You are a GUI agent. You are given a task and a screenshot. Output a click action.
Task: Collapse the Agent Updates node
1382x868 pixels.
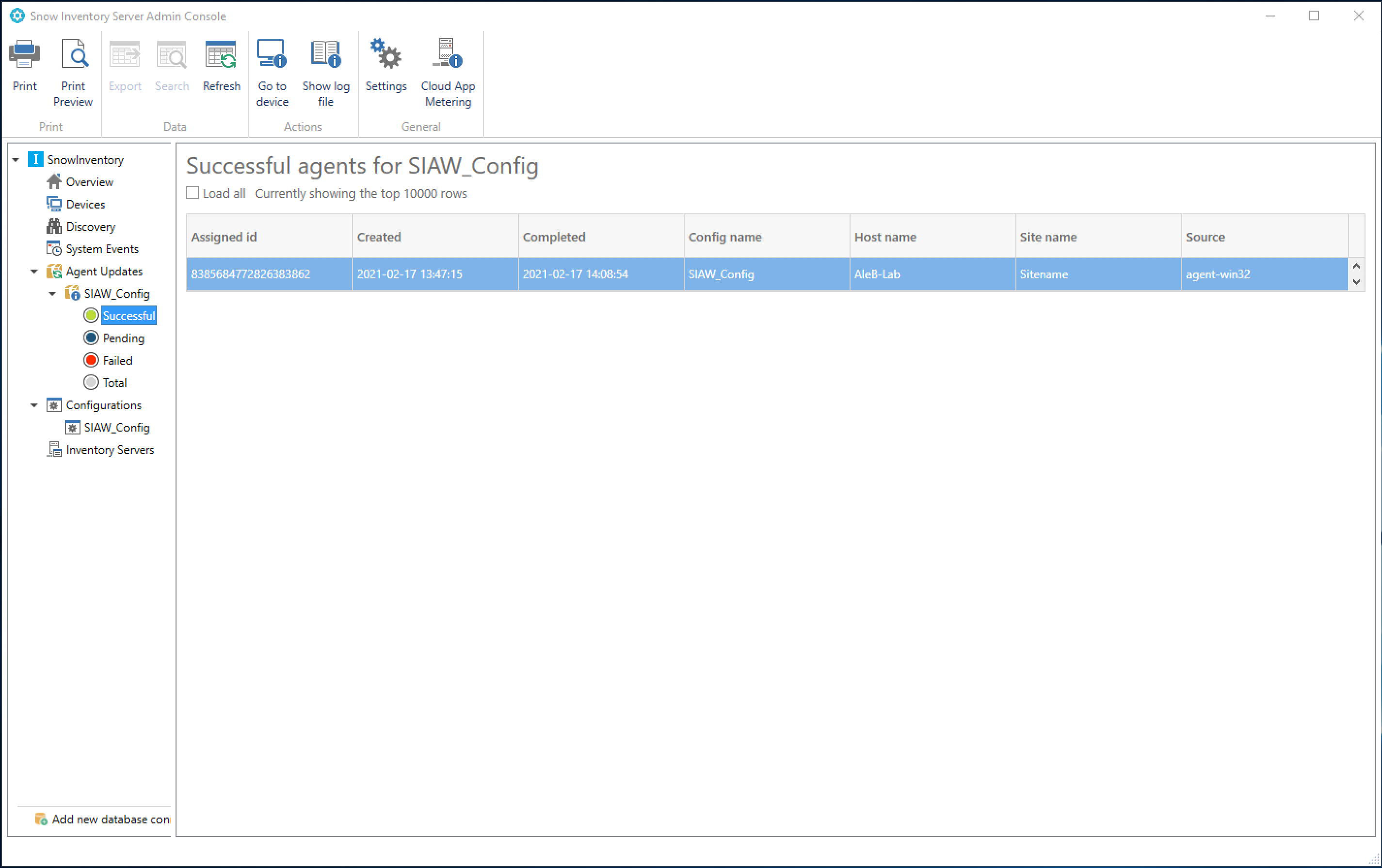pyautogui.click(x=34, y=271)
